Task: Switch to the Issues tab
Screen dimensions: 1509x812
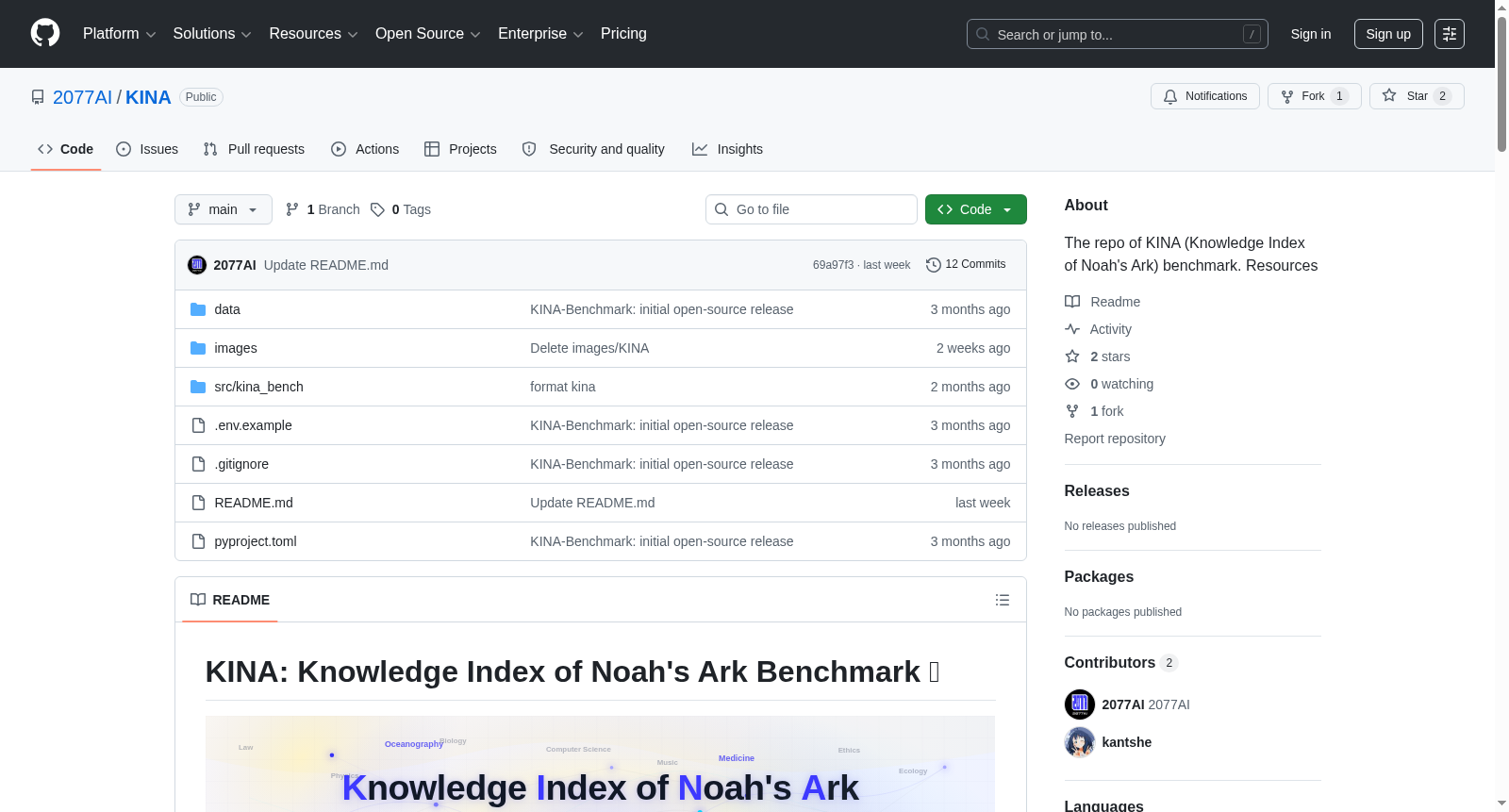Action: click(147, 149)
